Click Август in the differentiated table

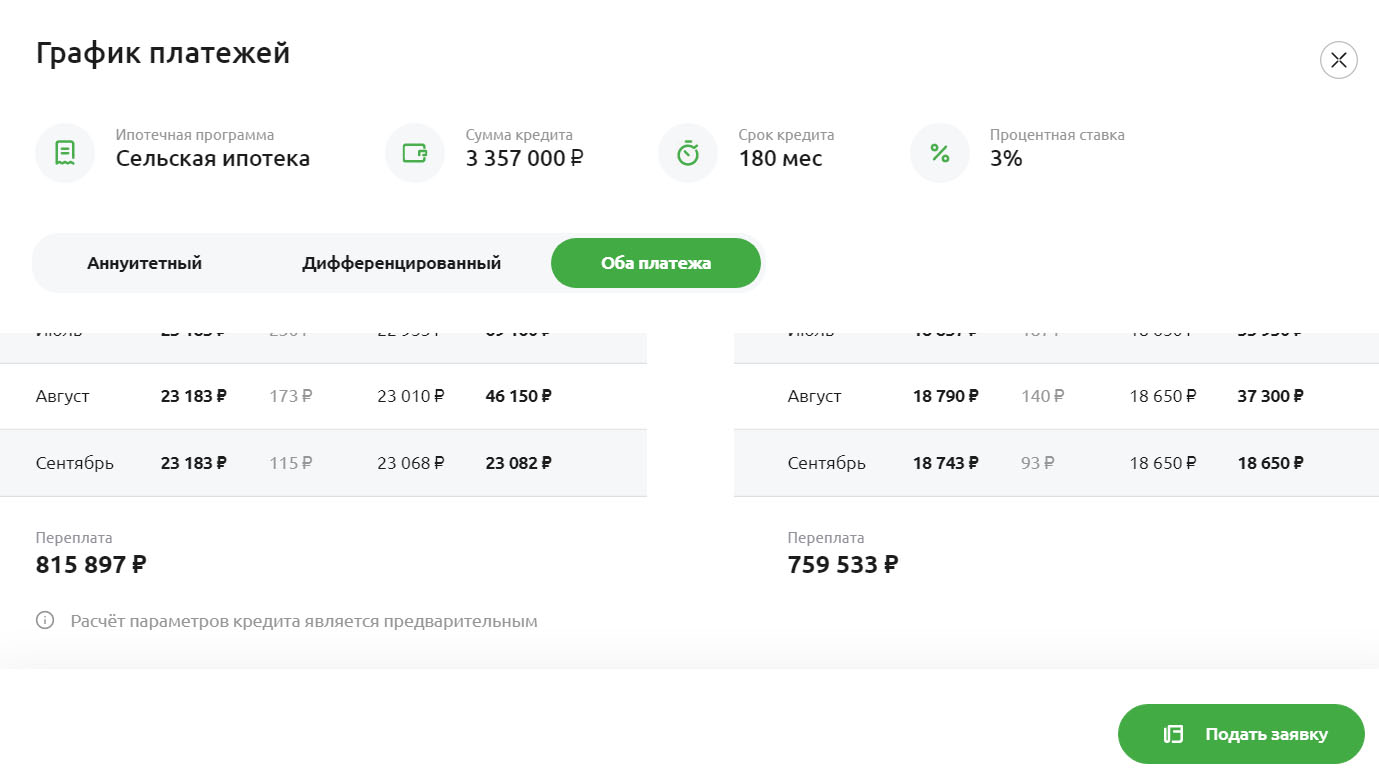point(815,396)
